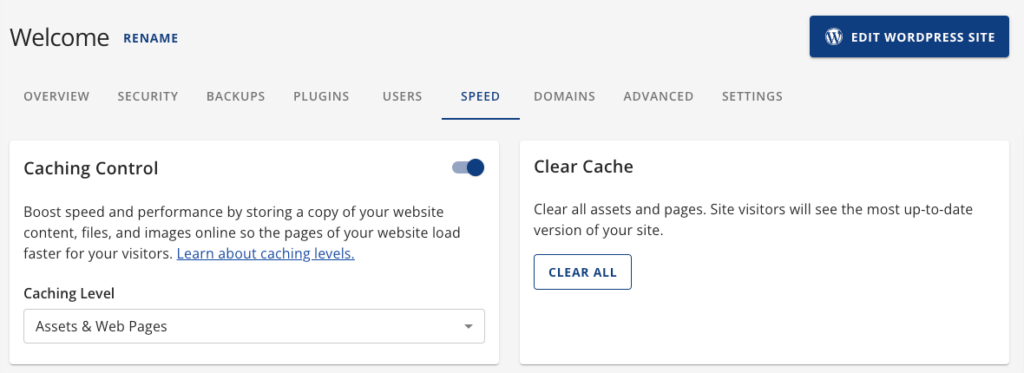Click the Clear All button
The image size is (1024, 373).
click(x=583, y=272)
